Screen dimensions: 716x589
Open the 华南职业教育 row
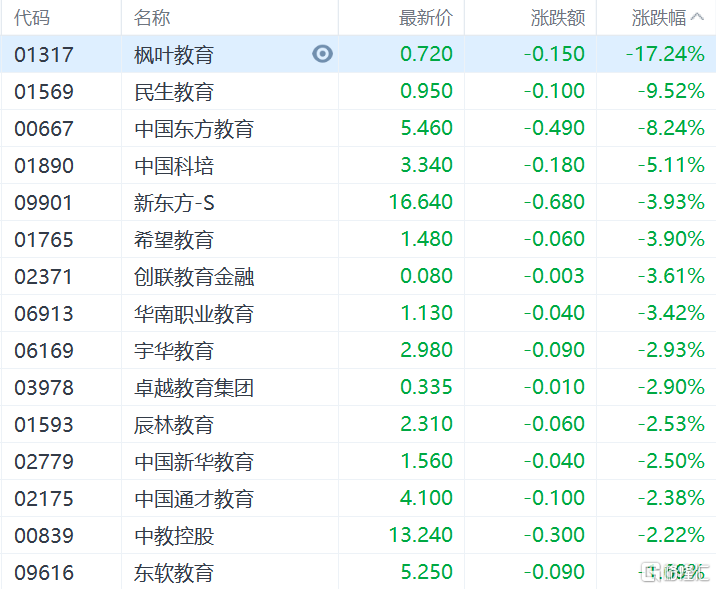pyautogui.click(x=358, y=313)
